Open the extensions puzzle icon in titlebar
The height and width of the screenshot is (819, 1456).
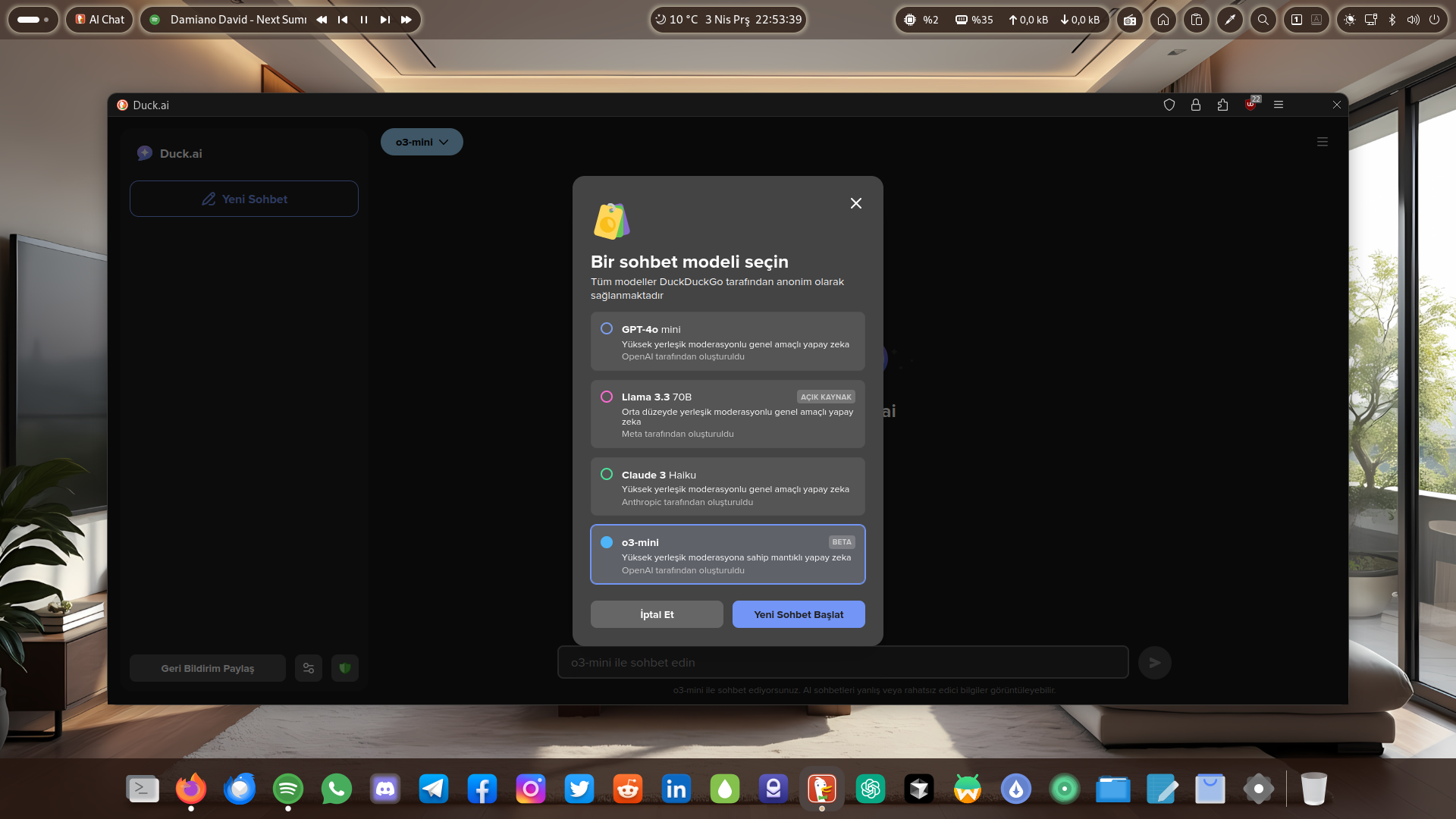point(1222,105)
